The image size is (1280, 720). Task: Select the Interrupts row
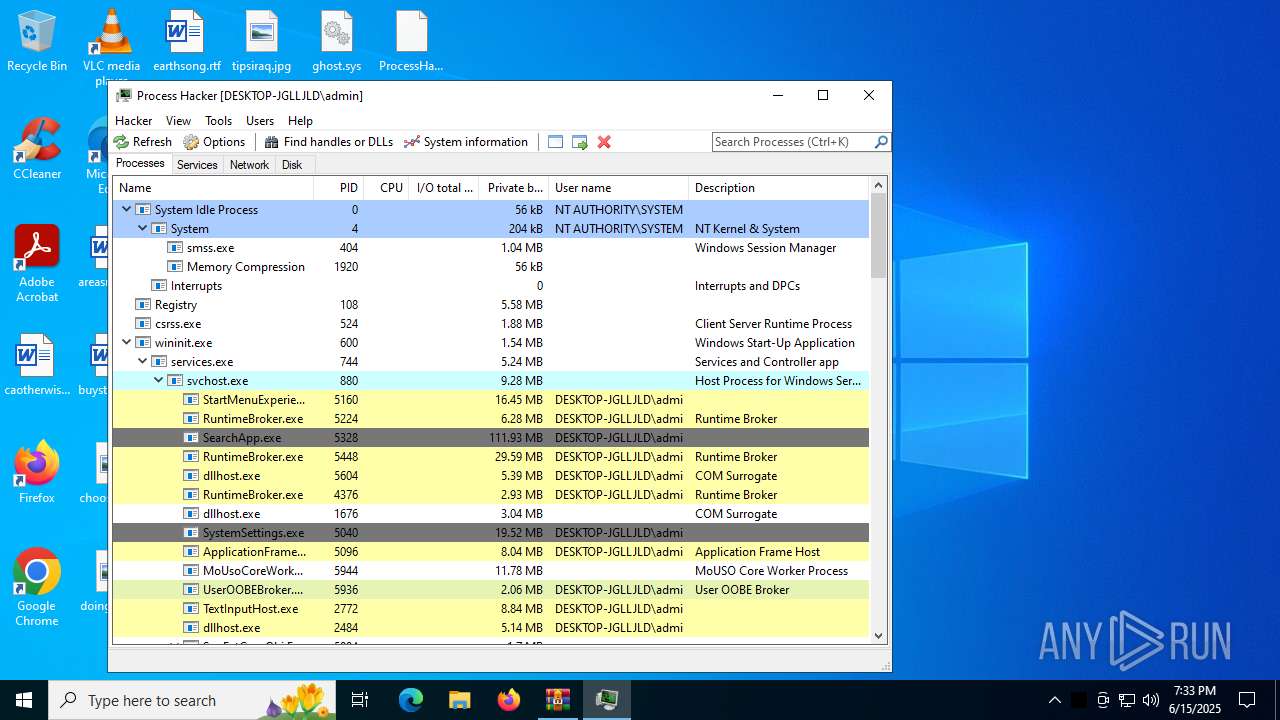coord(491,286)
